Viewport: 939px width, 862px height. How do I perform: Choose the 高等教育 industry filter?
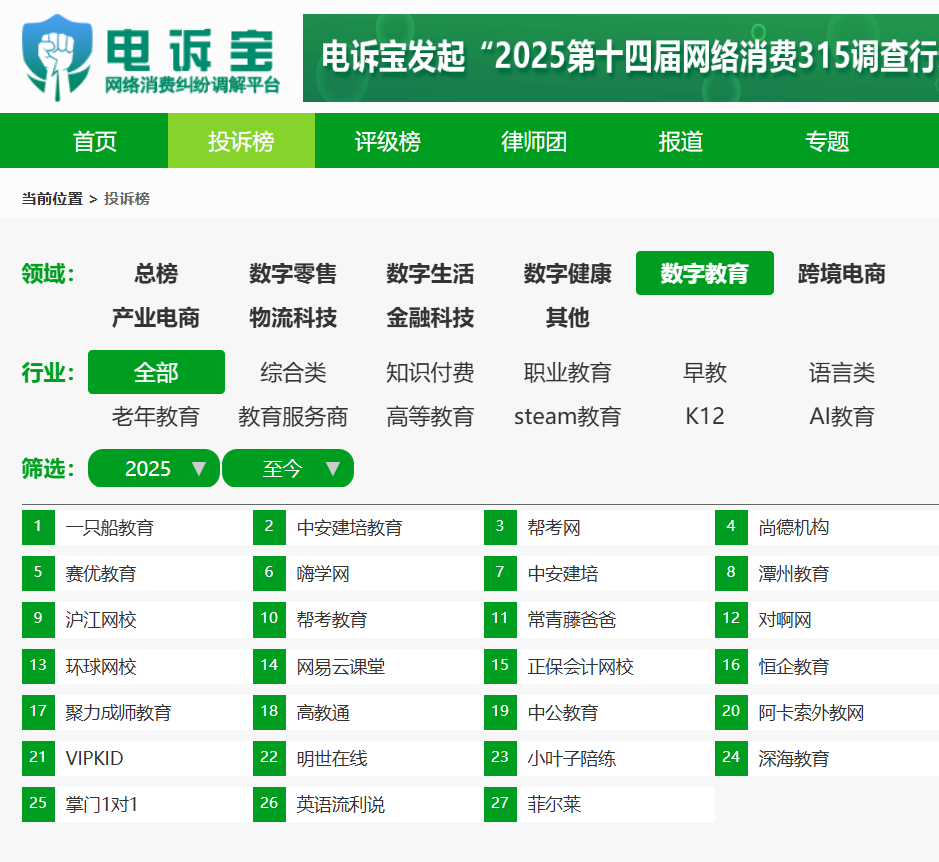click(x=431, y=416)
